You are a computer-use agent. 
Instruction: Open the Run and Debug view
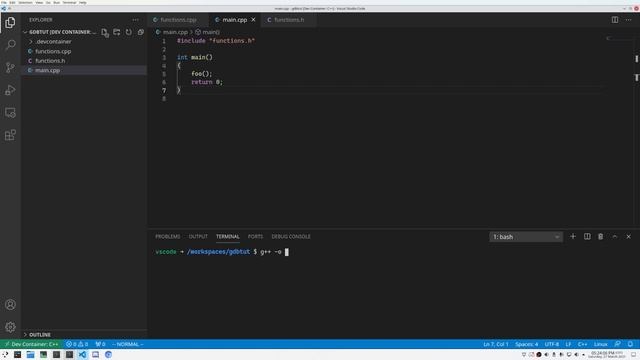[x=10, y=90]
